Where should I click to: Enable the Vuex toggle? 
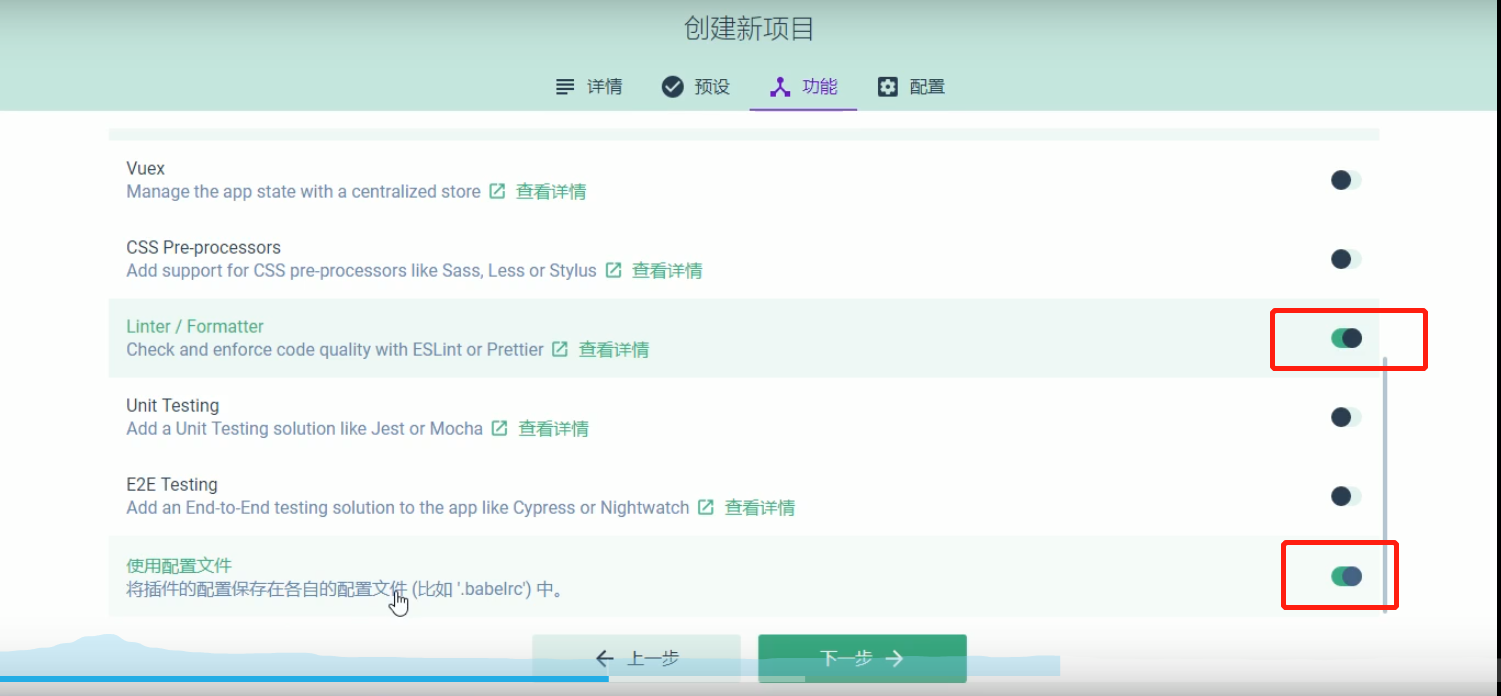point(1346,180)
